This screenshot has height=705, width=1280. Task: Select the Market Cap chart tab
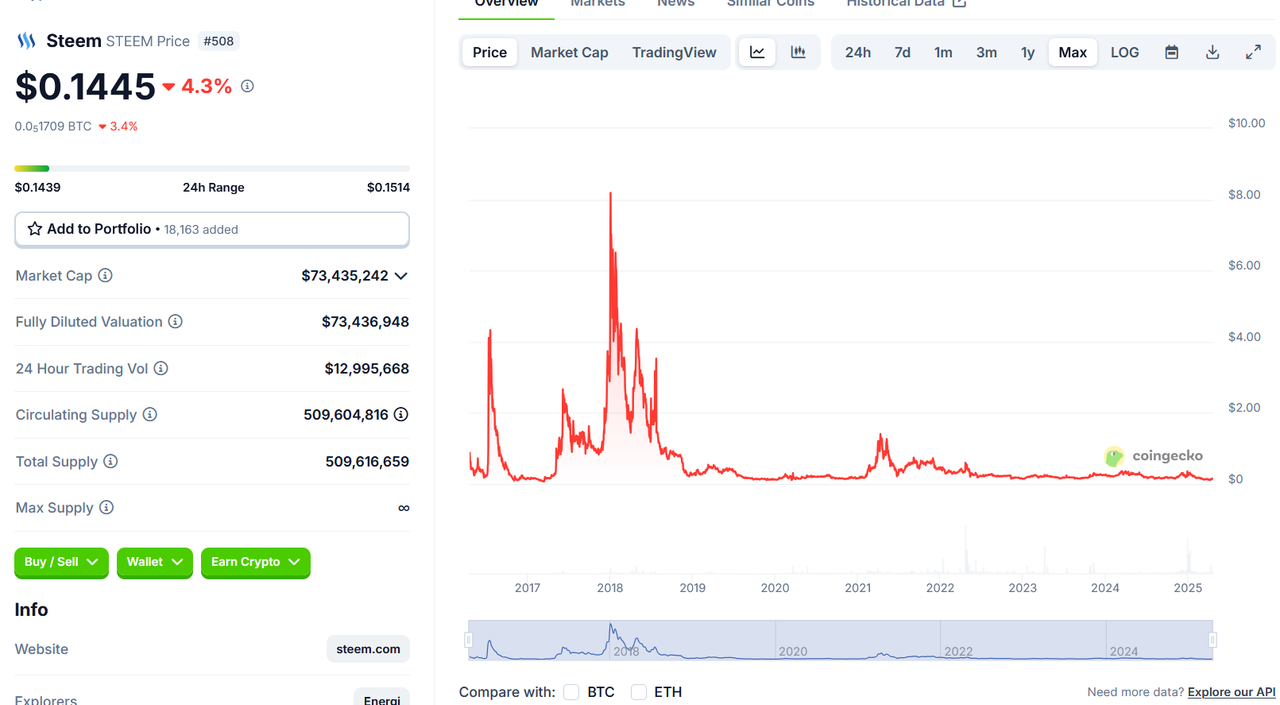pyautogui.click(x=569, y=52)
